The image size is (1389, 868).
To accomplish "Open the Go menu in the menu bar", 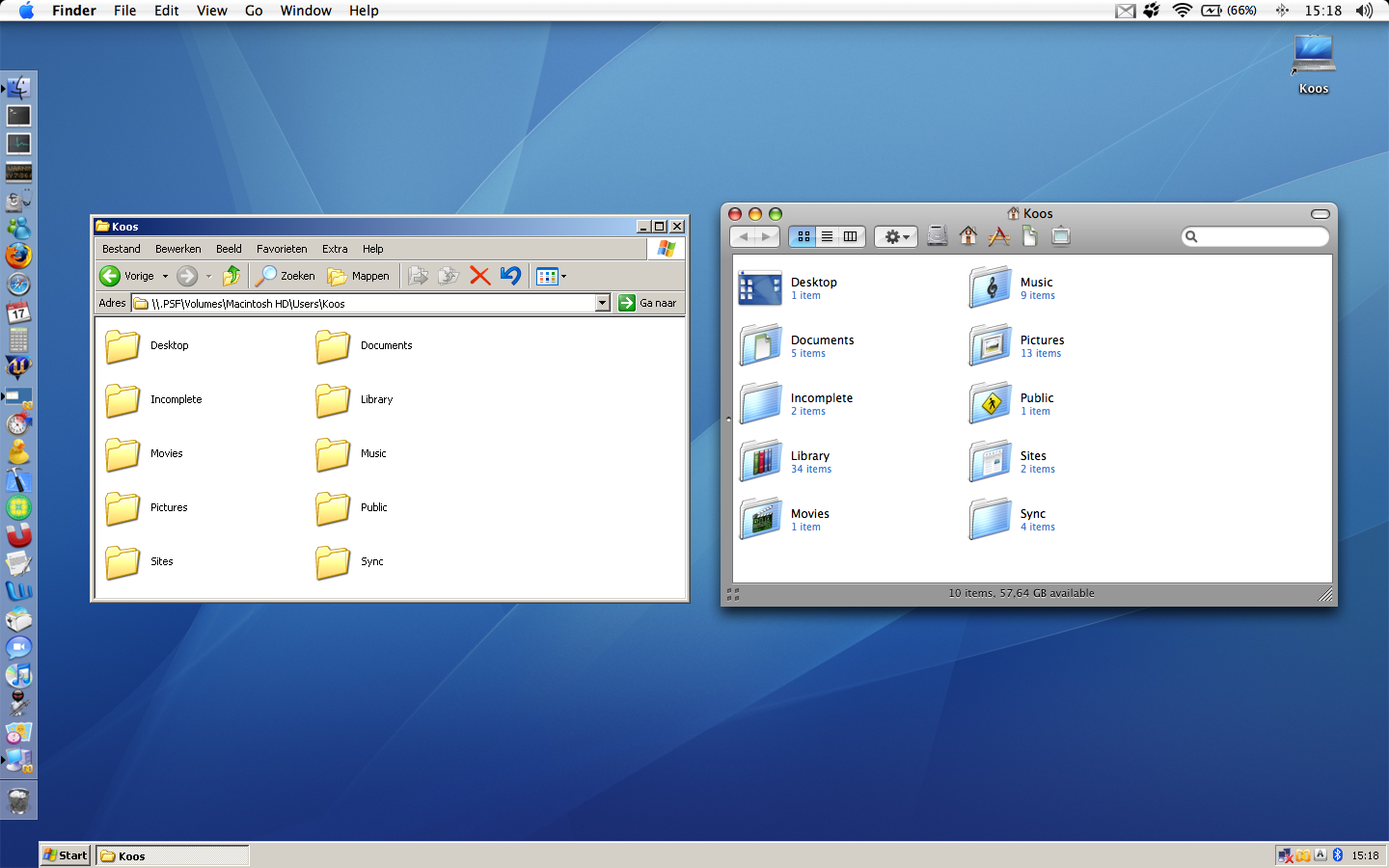I will [253, 11].
